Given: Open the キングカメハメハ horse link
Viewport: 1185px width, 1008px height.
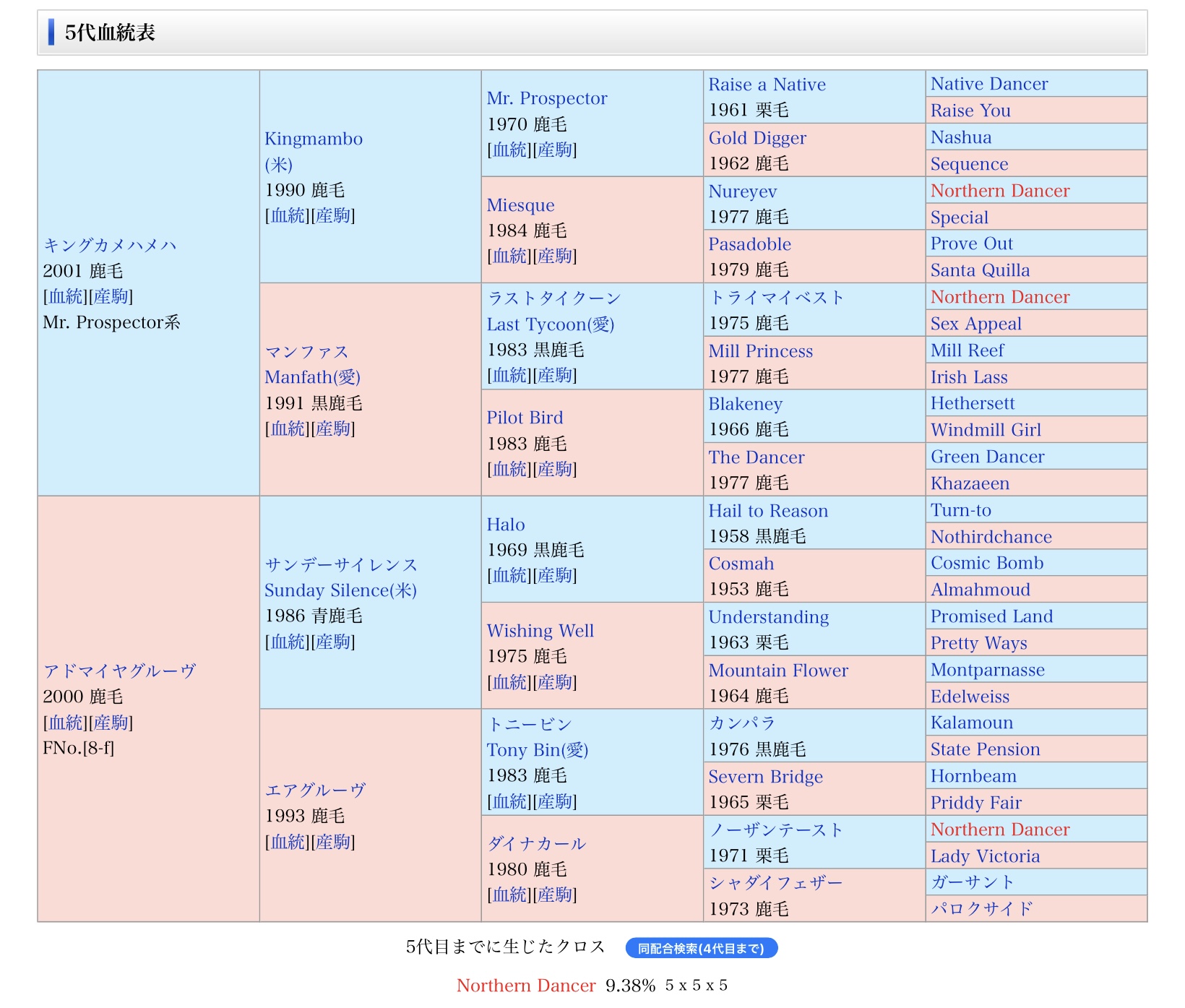Looking at the screenshot, I should click(x=110, y=246).
